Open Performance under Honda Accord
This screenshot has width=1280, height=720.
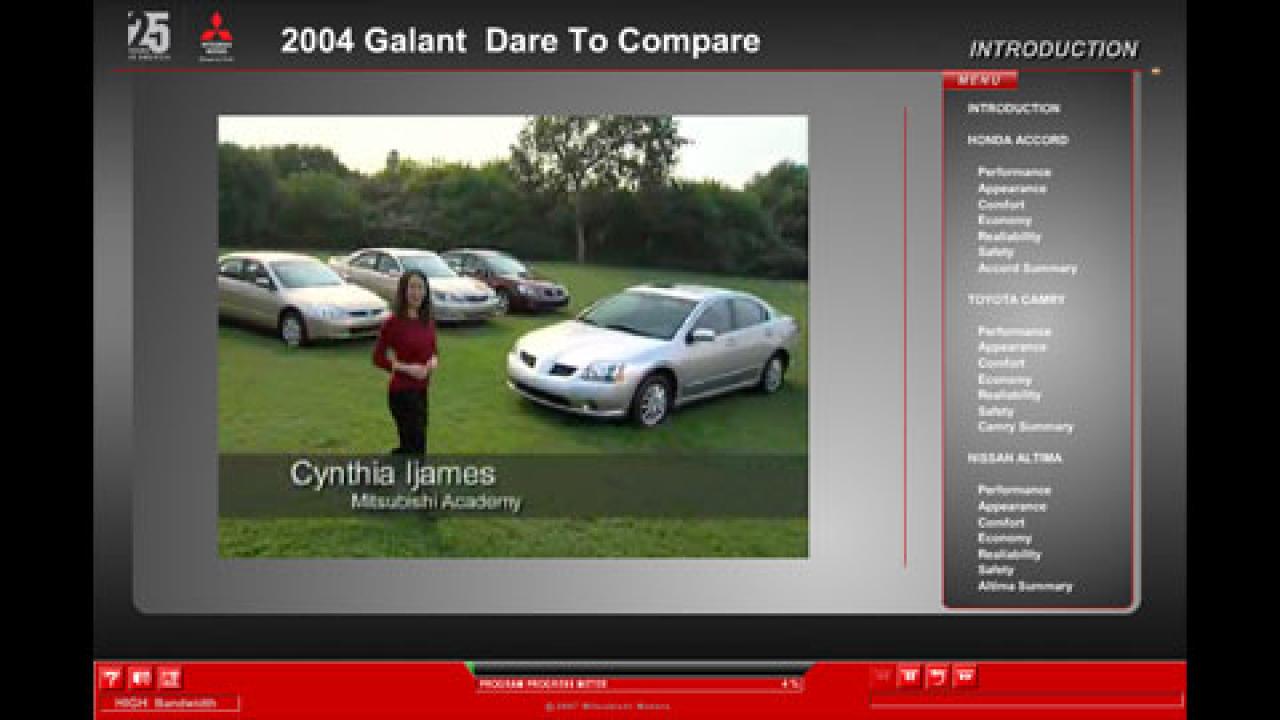pyautogui.click(x=1014, y=172)
